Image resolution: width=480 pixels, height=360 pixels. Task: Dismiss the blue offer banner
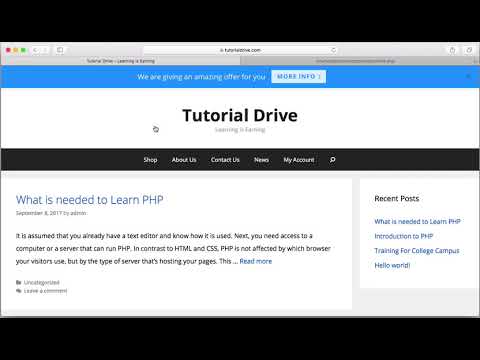[x=468, y=76]
